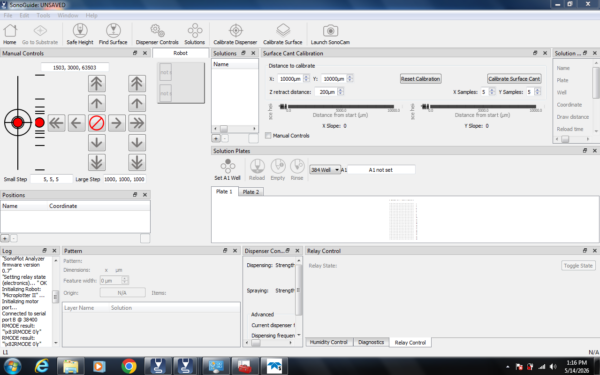This screenshot has height=375, width=600.
Task: Click the Z-axis vertical slider handle
Action: [x=39, y=122]
